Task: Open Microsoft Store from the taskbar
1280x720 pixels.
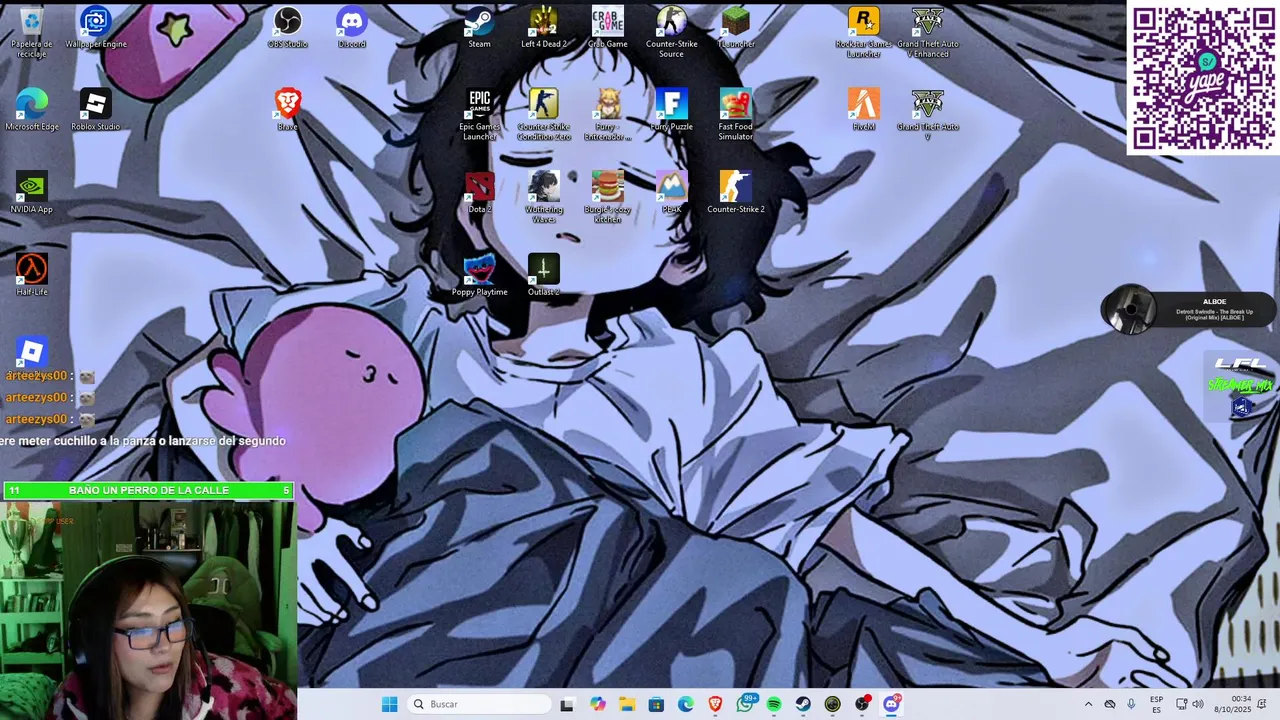Action: pos(656,704)
